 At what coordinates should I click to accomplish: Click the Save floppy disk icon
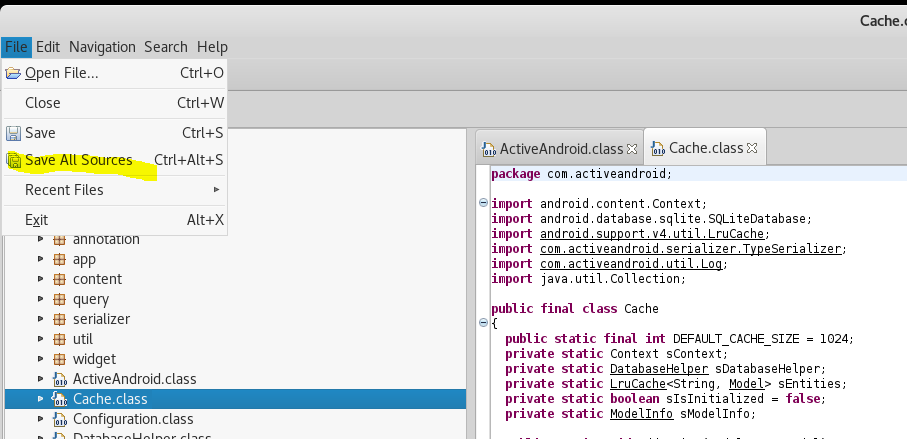13,133
